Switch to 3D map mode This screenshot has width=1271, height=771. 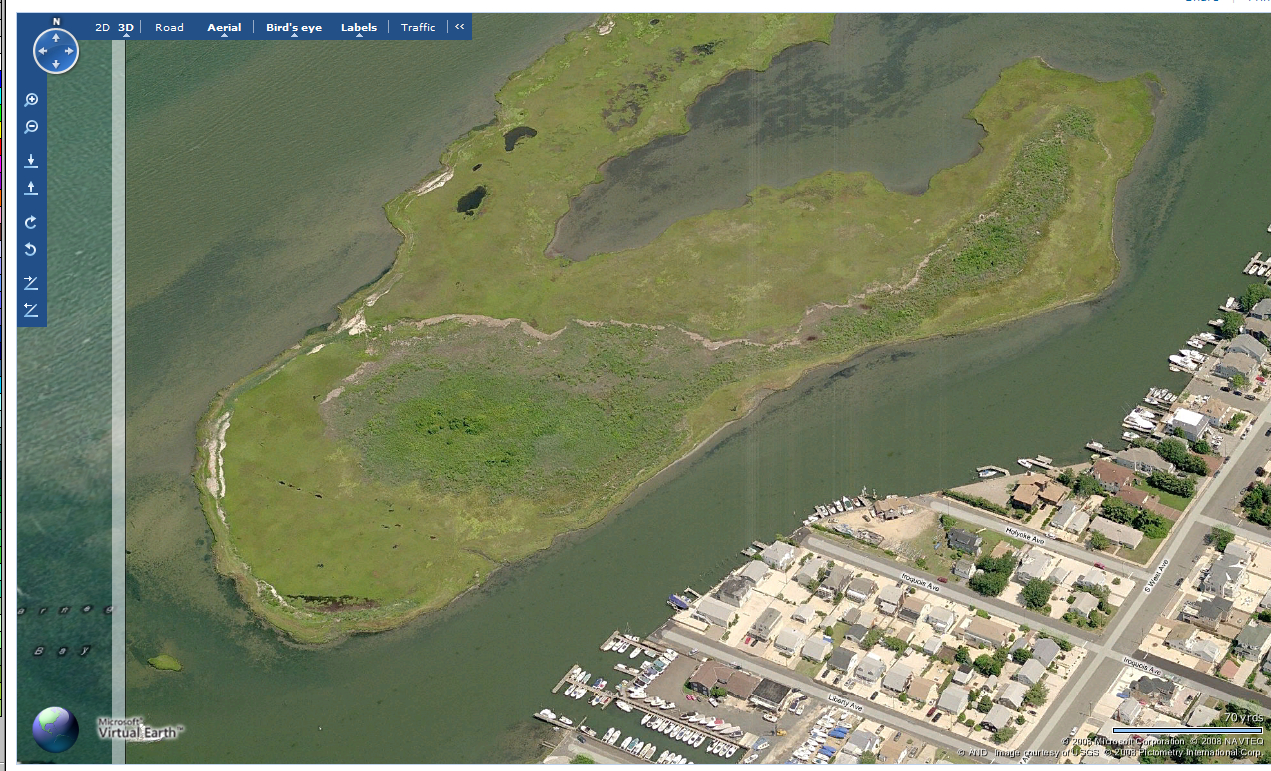[x=126, y=27]
